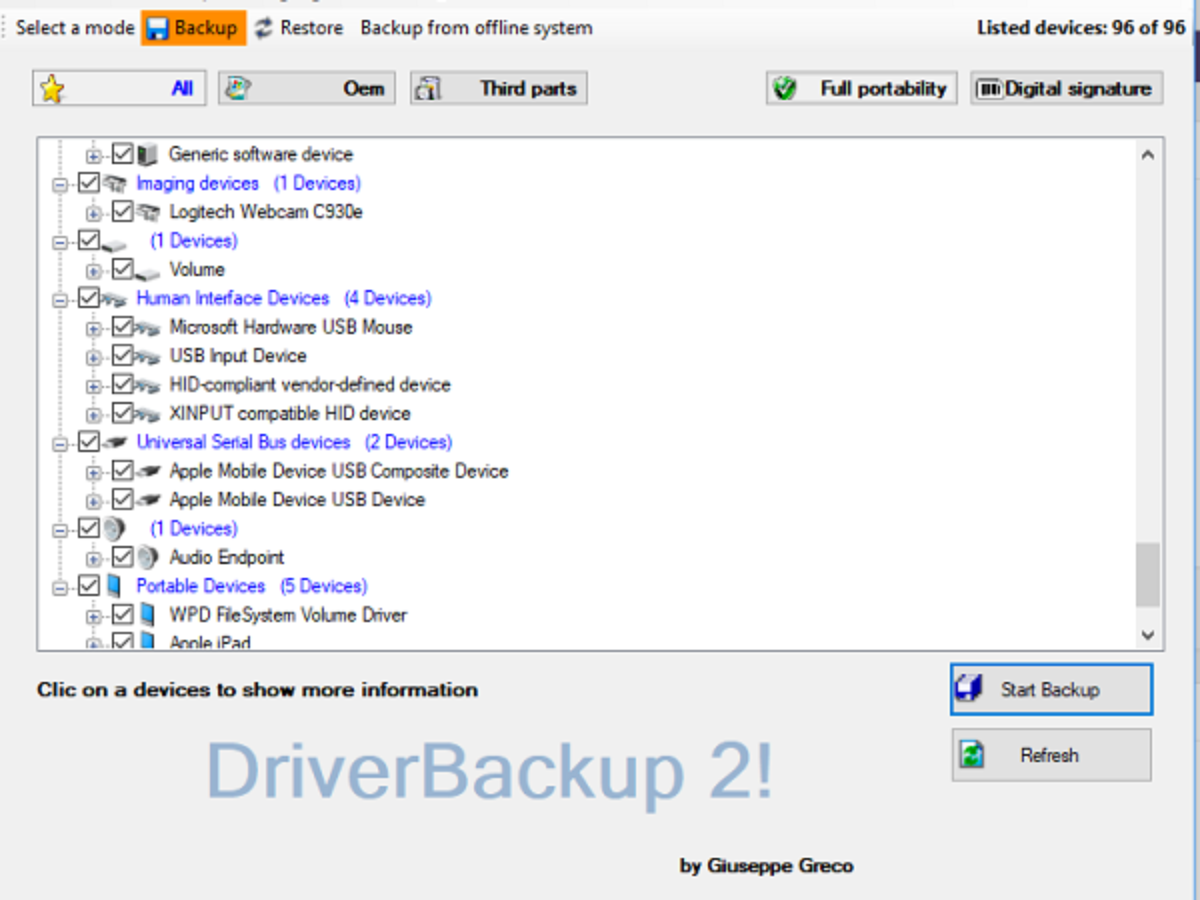
Task: Uncheck the Human Interface Devices checkbox
Action: [x=89, y=299]
